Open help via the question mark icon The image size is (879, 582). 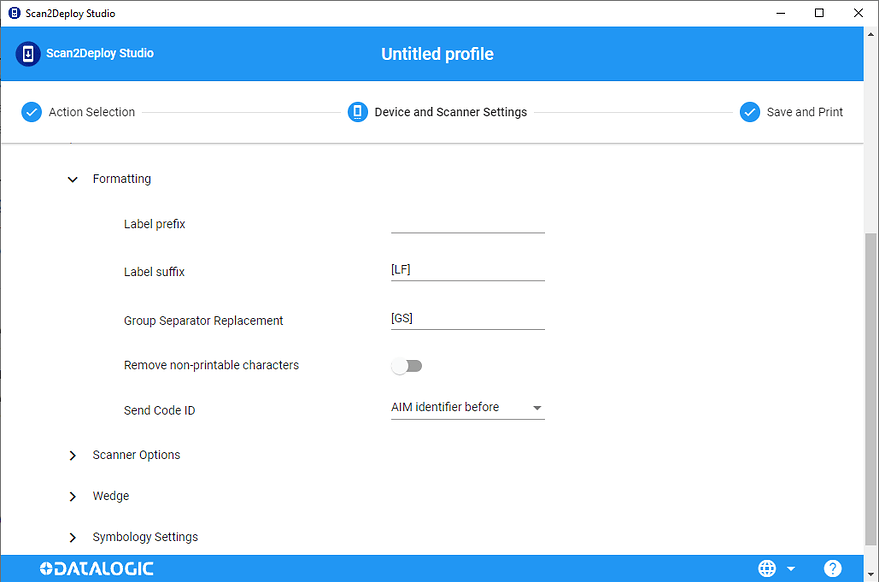(x=832, y=568)
